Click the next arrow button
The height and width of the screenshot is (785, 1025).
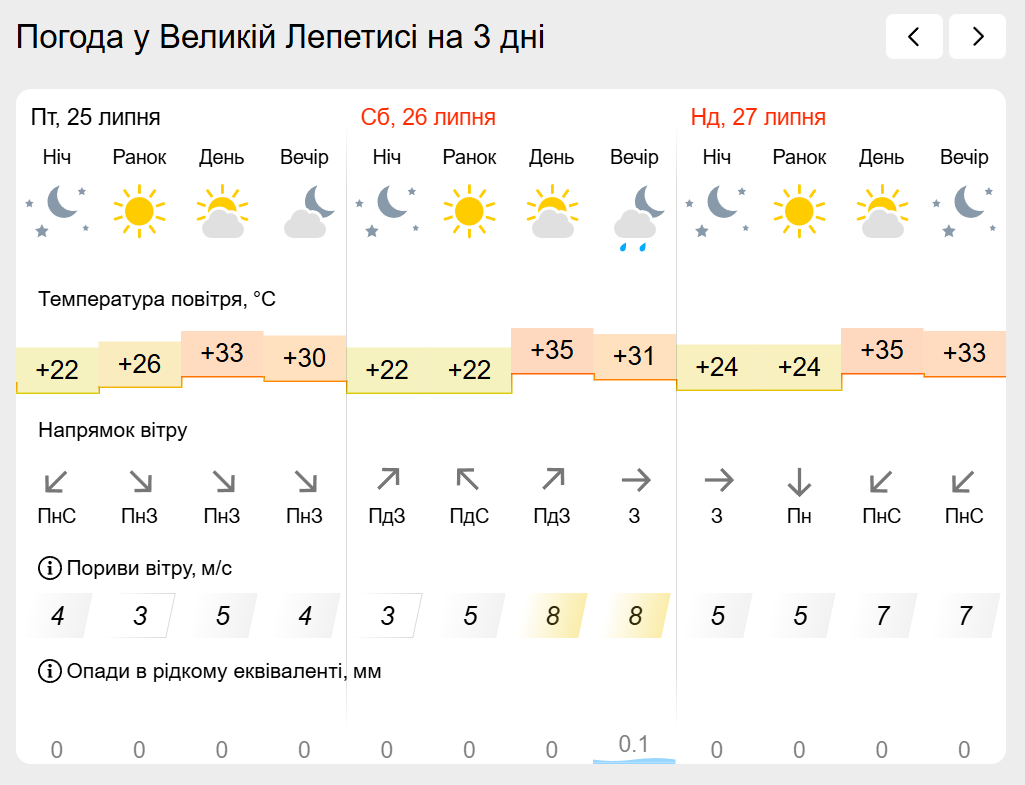[x=977, y=37]
